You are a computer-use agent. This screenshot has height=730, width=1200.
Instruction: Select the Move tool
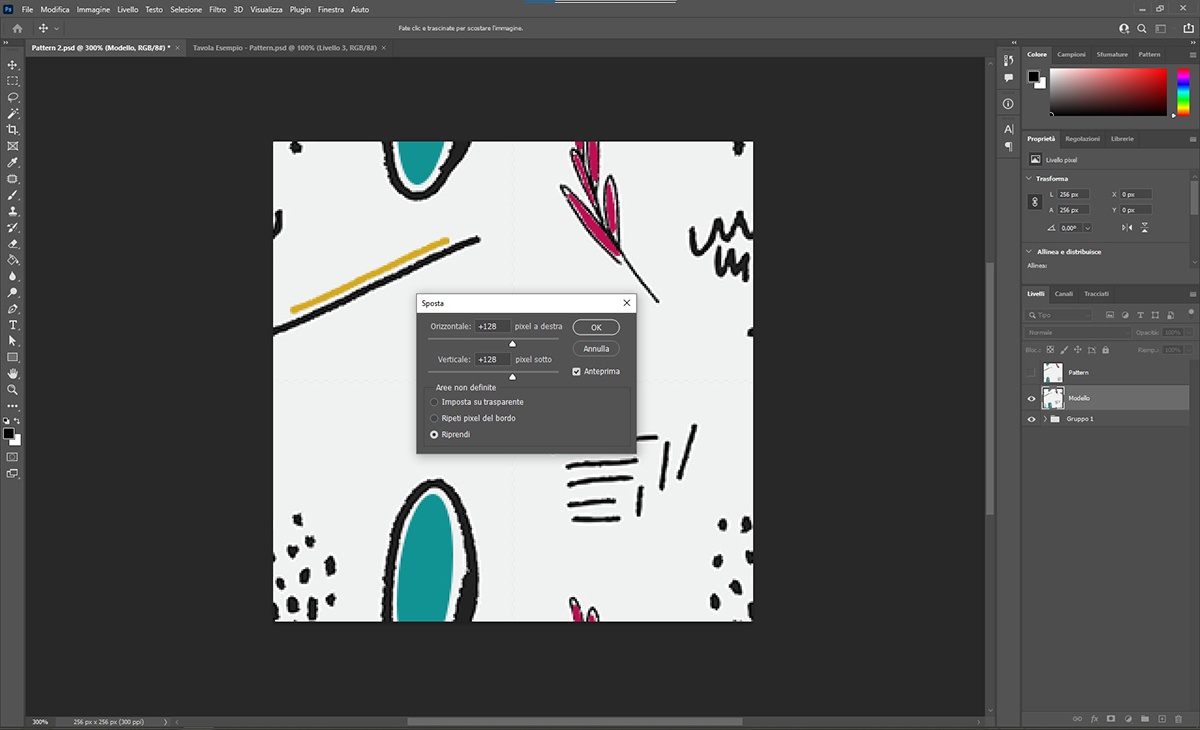(x=12, y=63)
